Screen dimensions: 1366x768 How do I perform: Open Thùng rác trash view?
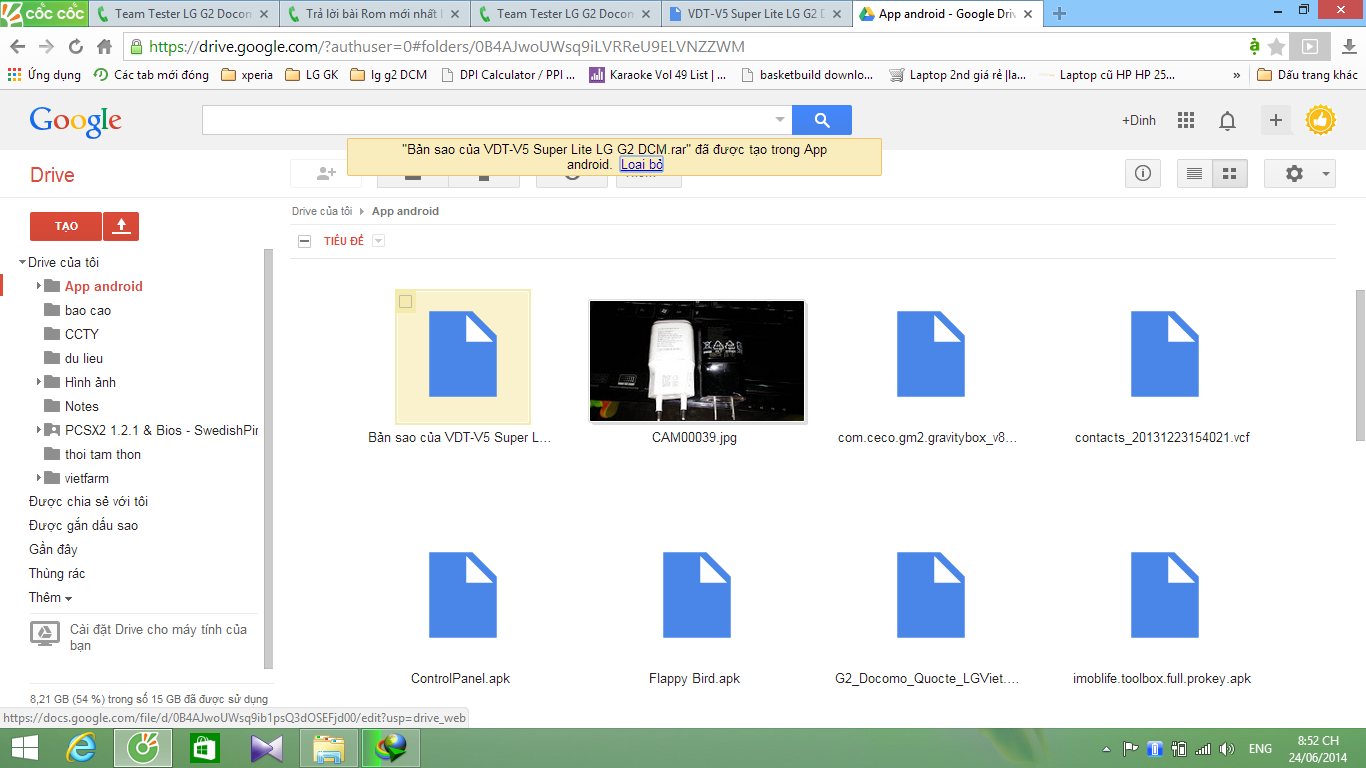pos(57,573)
